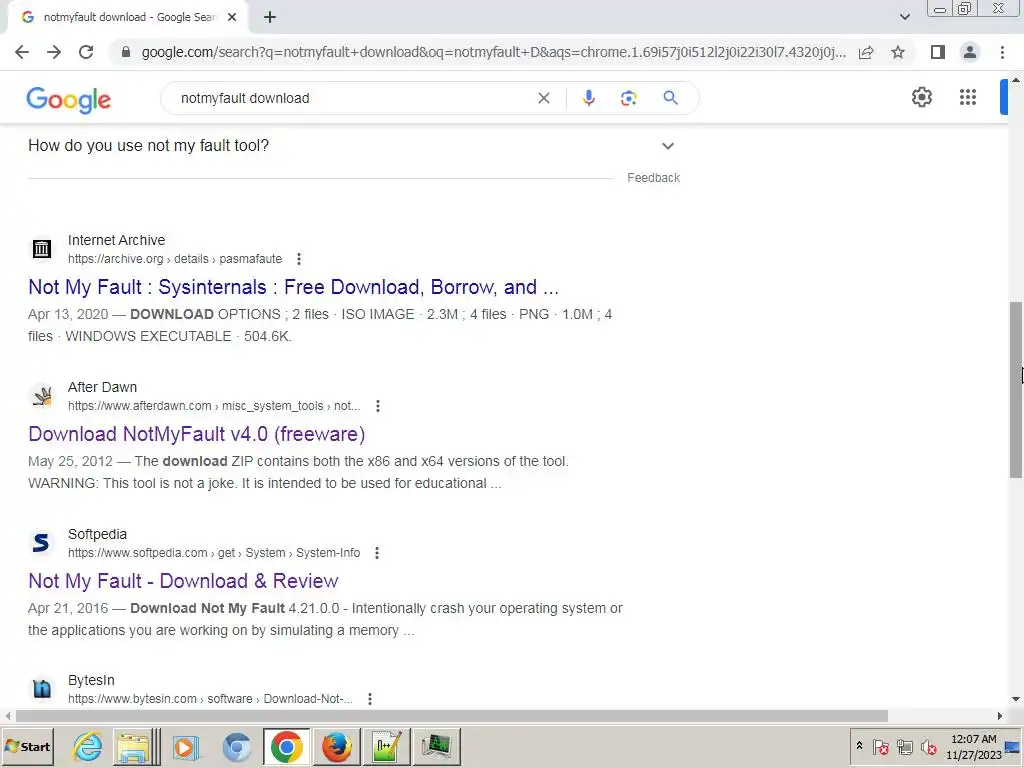Screen dimensions: 1024x768
Task: Open Windows Media Player taskbar icon
Action: coord(185,746)
